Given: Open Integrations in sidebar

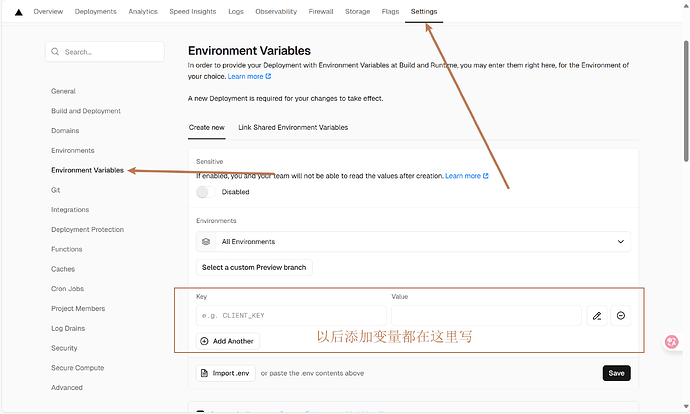Looking at the screenshot, I should coord(70,210).
